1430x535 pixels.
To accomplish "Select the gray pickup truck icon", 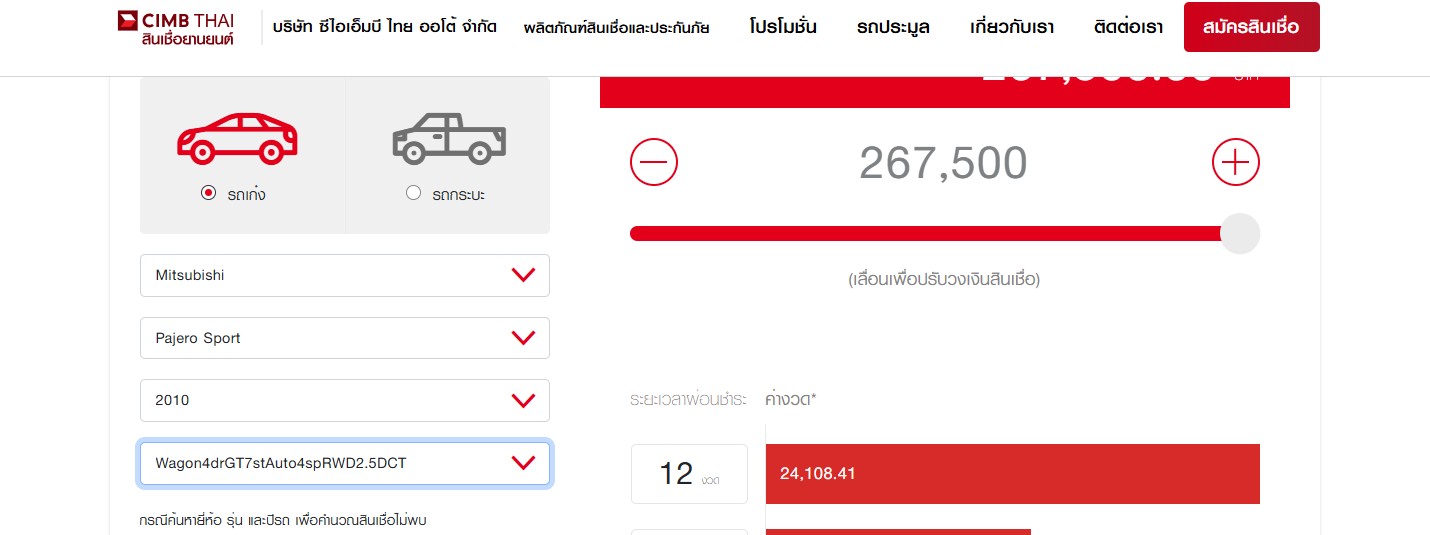I will coord(449,139).
